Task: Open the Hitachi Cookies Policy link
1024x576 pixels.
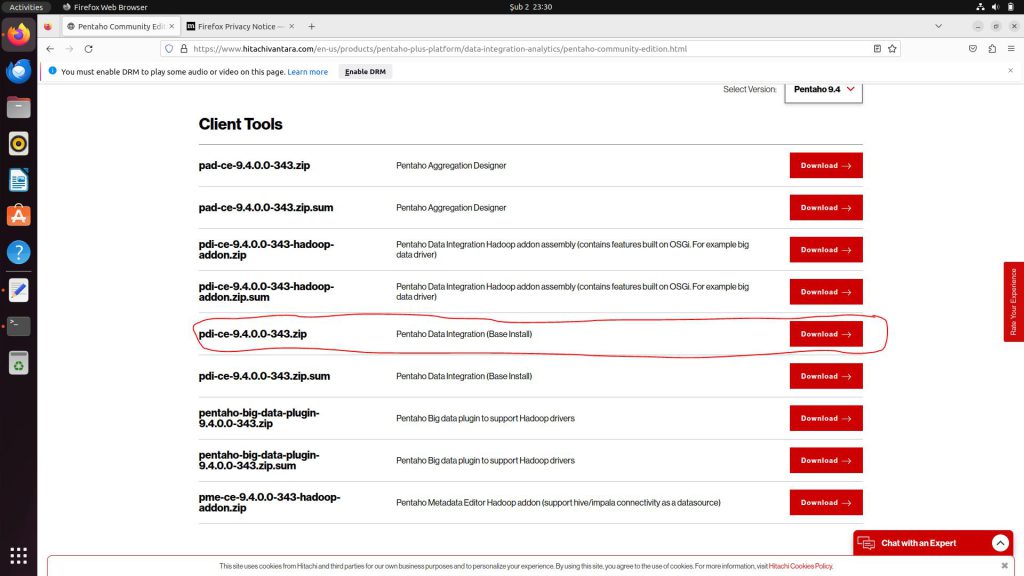Action: 800,566
